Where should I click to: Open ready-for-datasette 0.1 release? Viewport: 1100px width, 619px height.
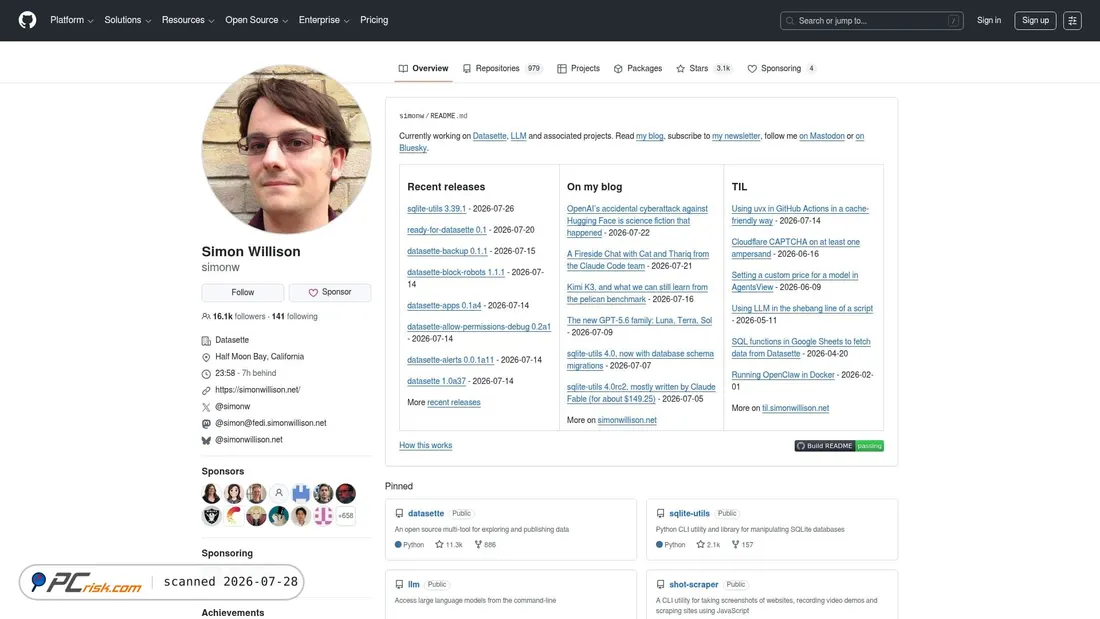446,230
